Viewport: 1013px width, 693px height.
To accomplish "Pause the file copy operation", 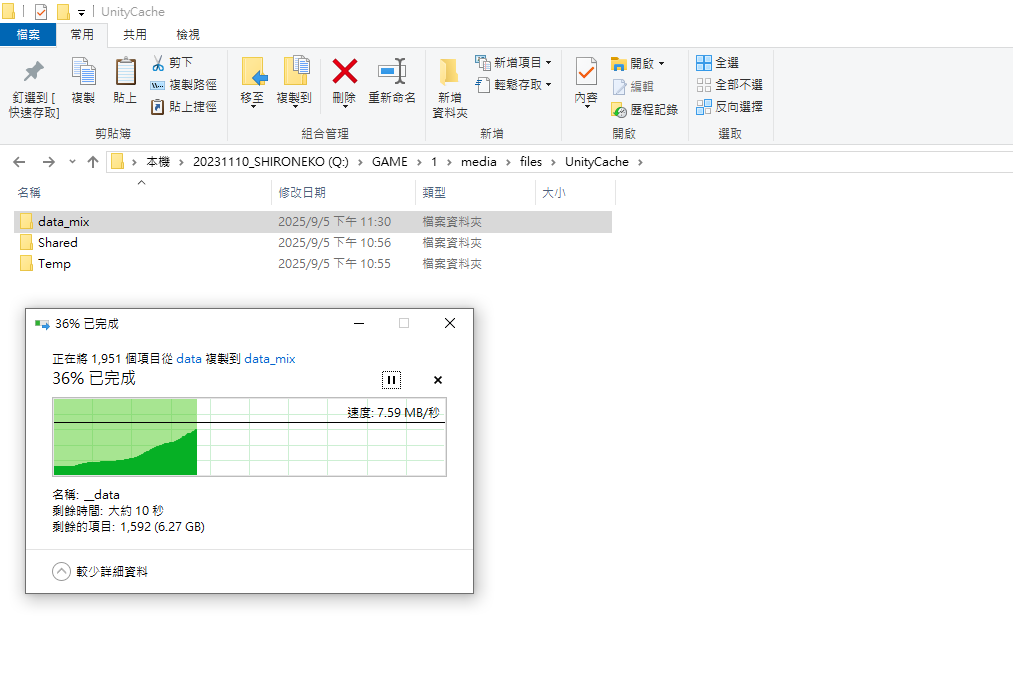I will point(392,380).
